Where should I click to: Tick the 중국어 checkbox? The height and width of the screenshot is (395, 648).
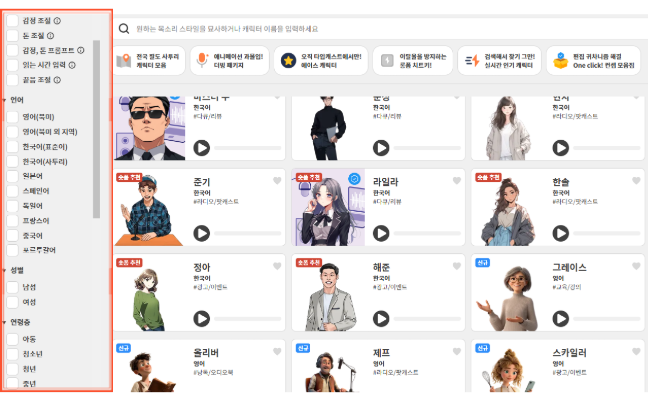click(12, 236)
